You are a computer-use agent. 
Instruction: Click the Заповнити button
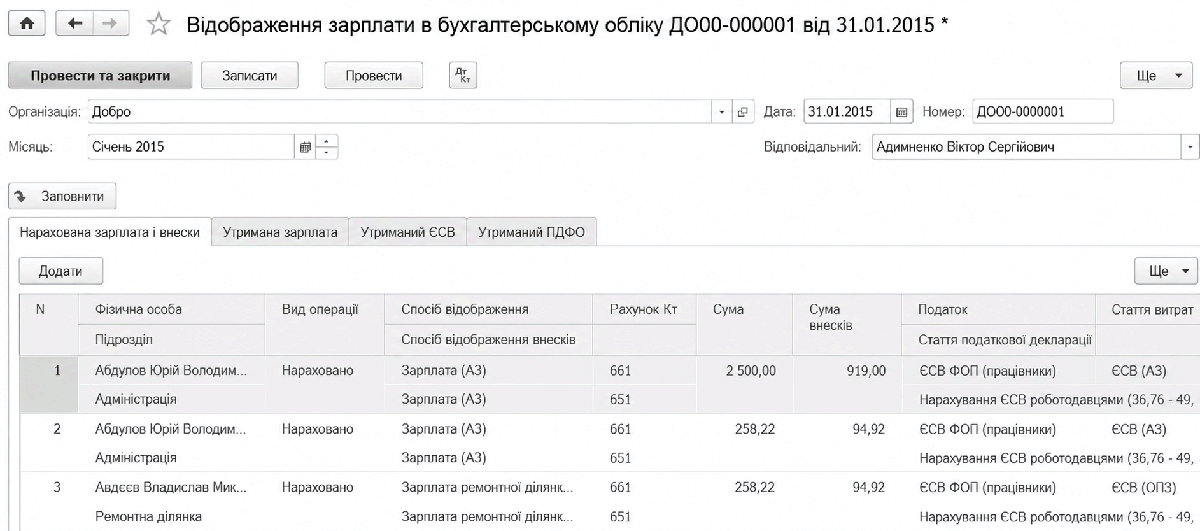[63, 196]
